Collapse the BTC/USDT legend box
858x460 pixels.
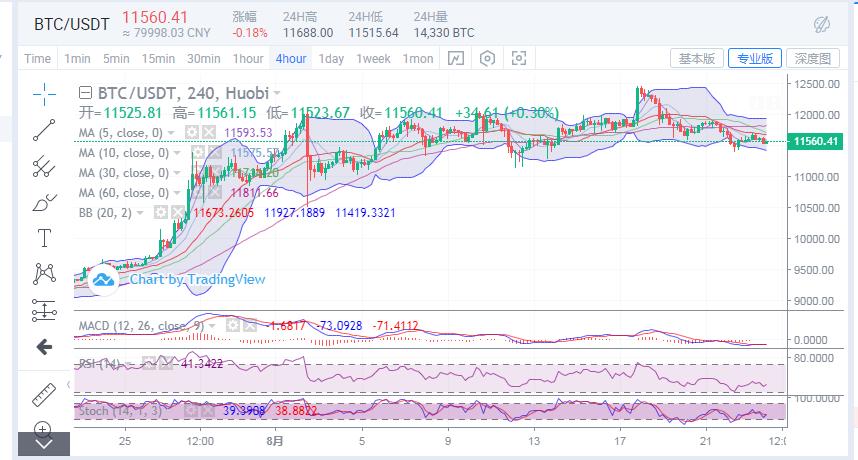click(x=84, y=92)
